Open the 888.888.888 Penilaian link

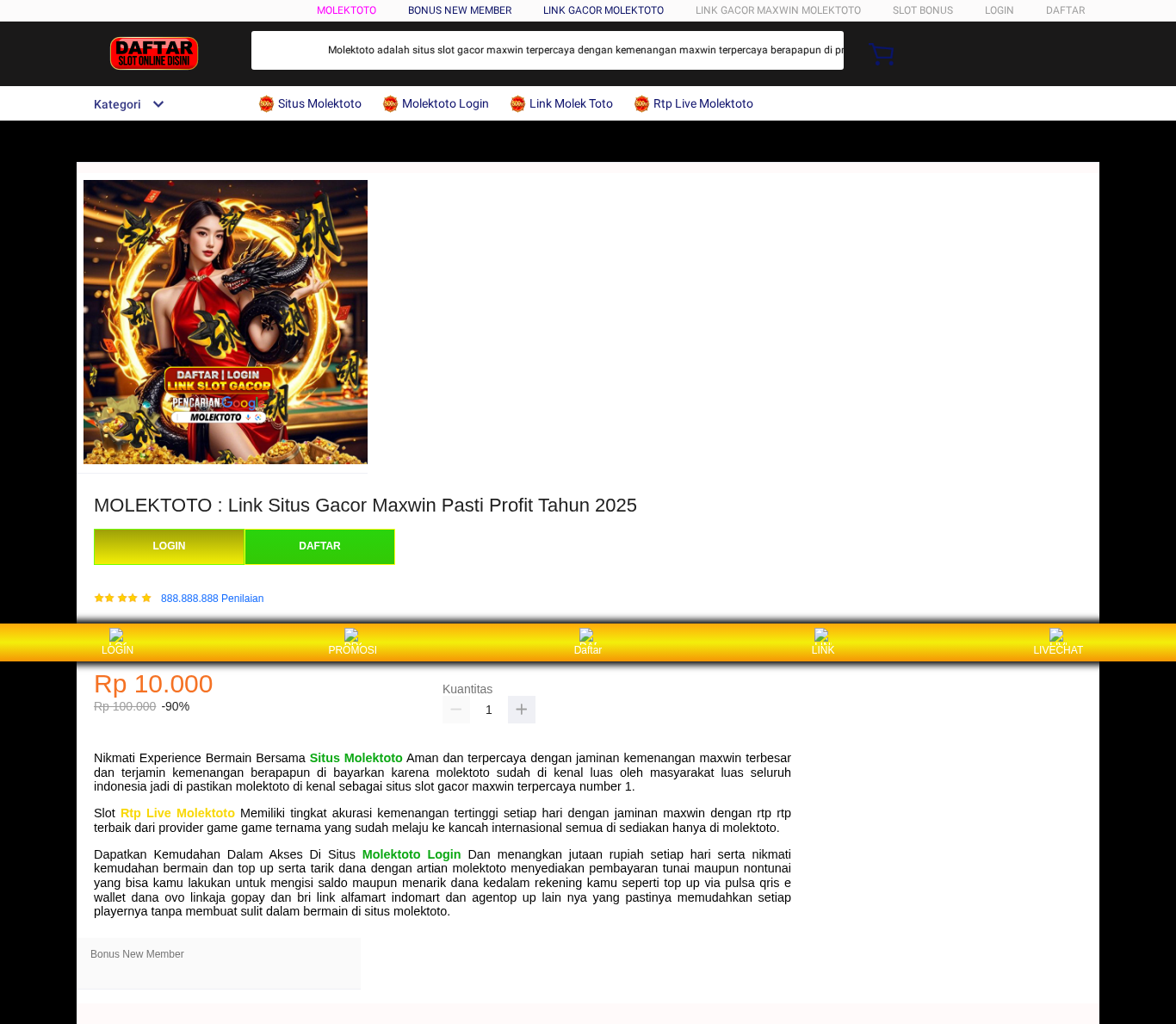pos(213,599)
